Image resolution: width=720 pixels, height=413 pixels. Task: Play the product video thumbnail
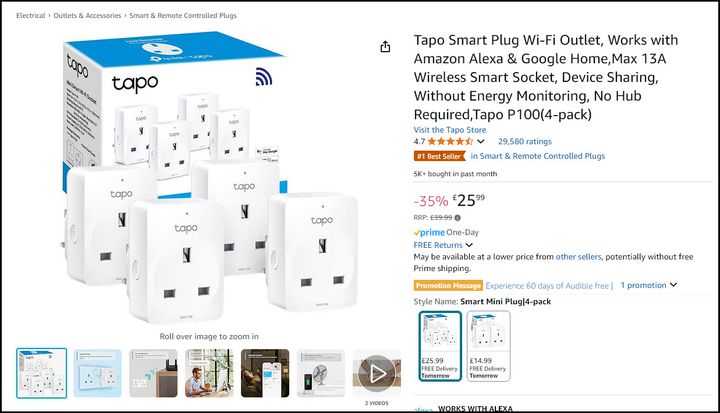pyautogui.click(x=377, y=373)
